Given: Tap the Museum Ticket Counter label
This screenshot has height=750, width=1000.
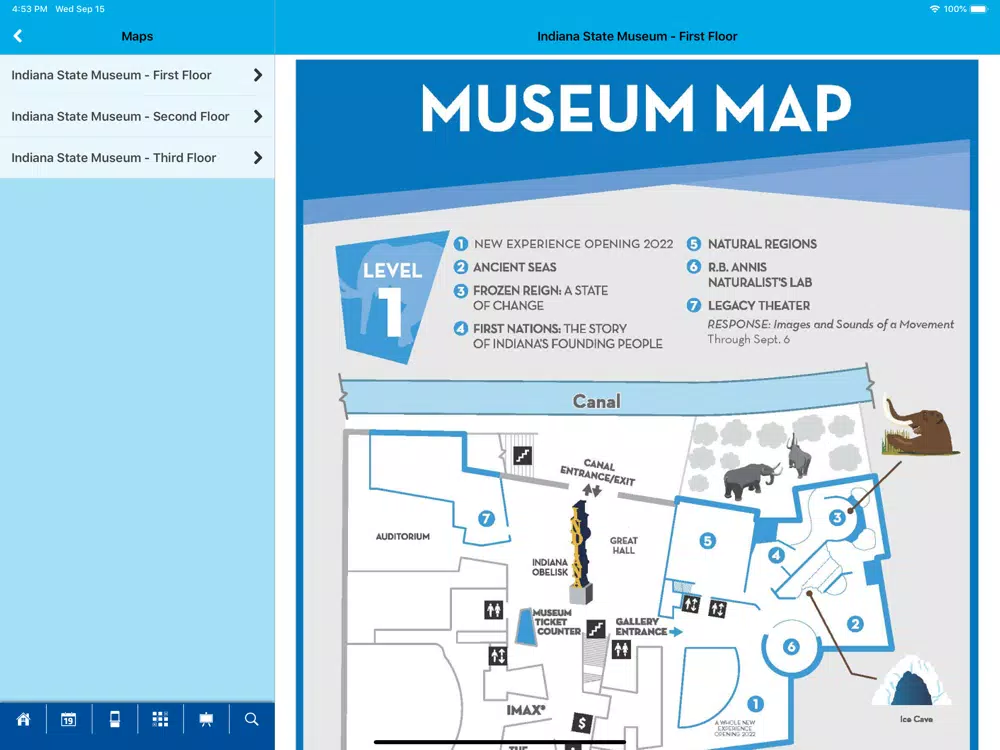Looking at the screenshot, I should [557, 622].
